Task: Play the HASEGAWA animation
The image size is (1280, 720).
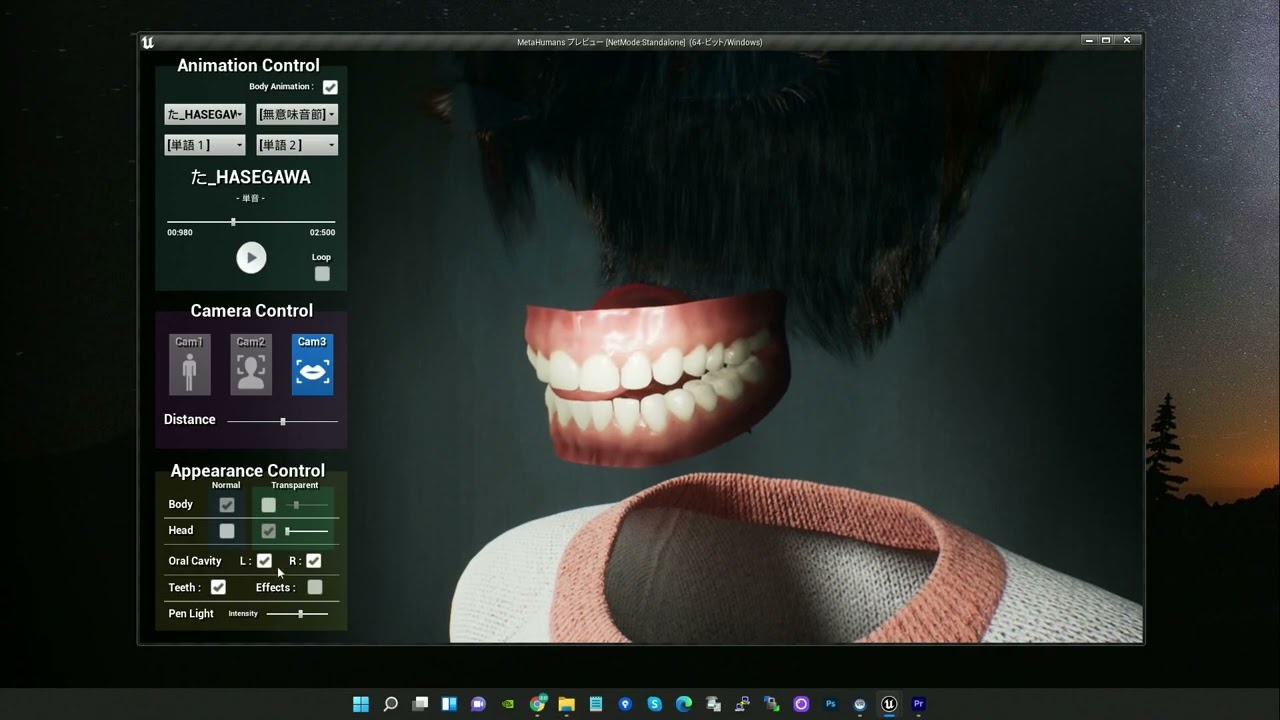Action: (251, 258)
